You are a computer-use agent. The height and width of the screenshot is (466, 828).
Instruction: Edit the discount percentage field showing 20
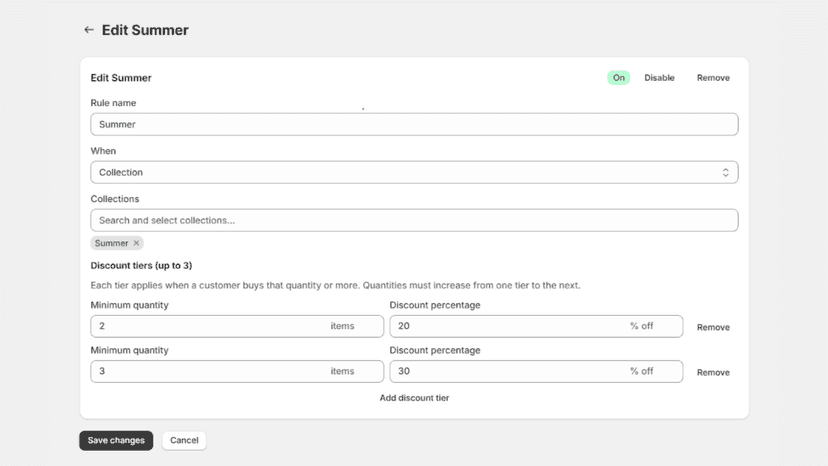coord(536,326)
